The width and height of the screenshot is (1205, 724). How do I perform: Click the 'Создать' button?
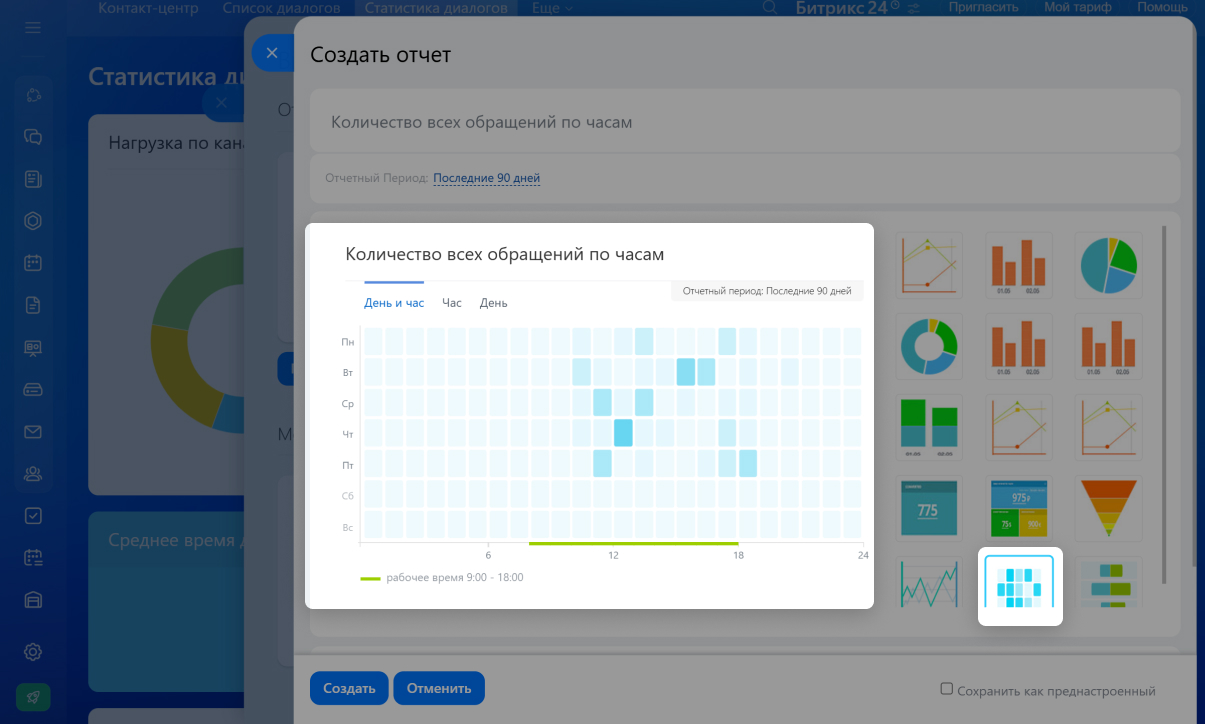[x=349, y=688]
